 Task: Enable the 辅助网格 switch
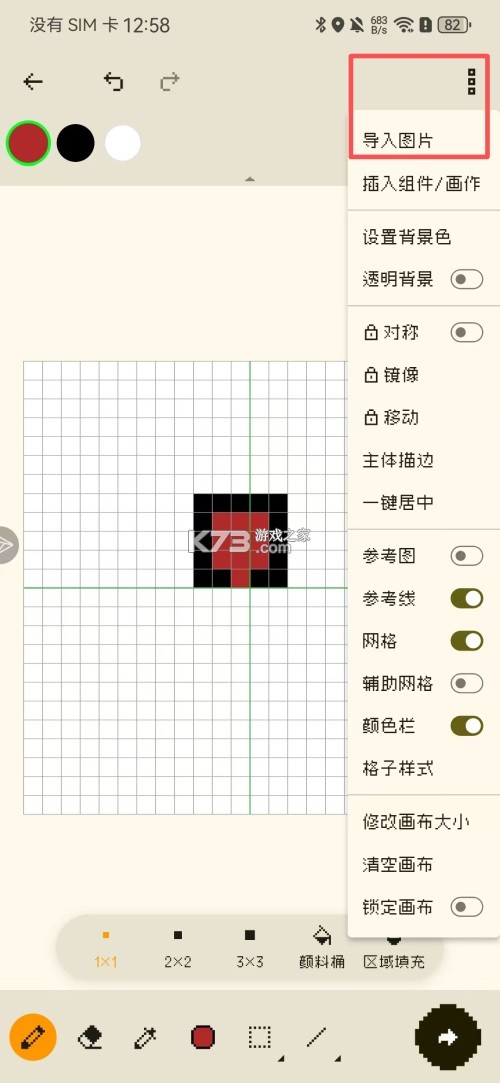pyautogui.click(x=467, y=684)
